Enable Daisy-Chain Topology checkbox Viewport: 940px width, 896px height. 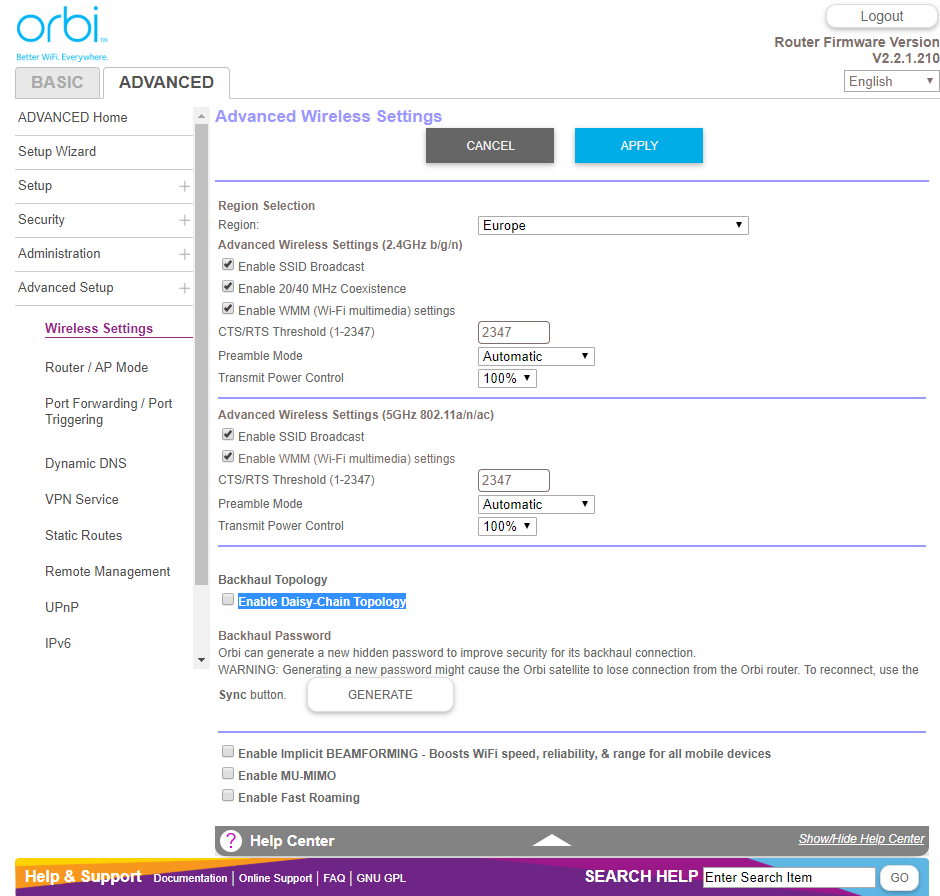click(228, 600)
